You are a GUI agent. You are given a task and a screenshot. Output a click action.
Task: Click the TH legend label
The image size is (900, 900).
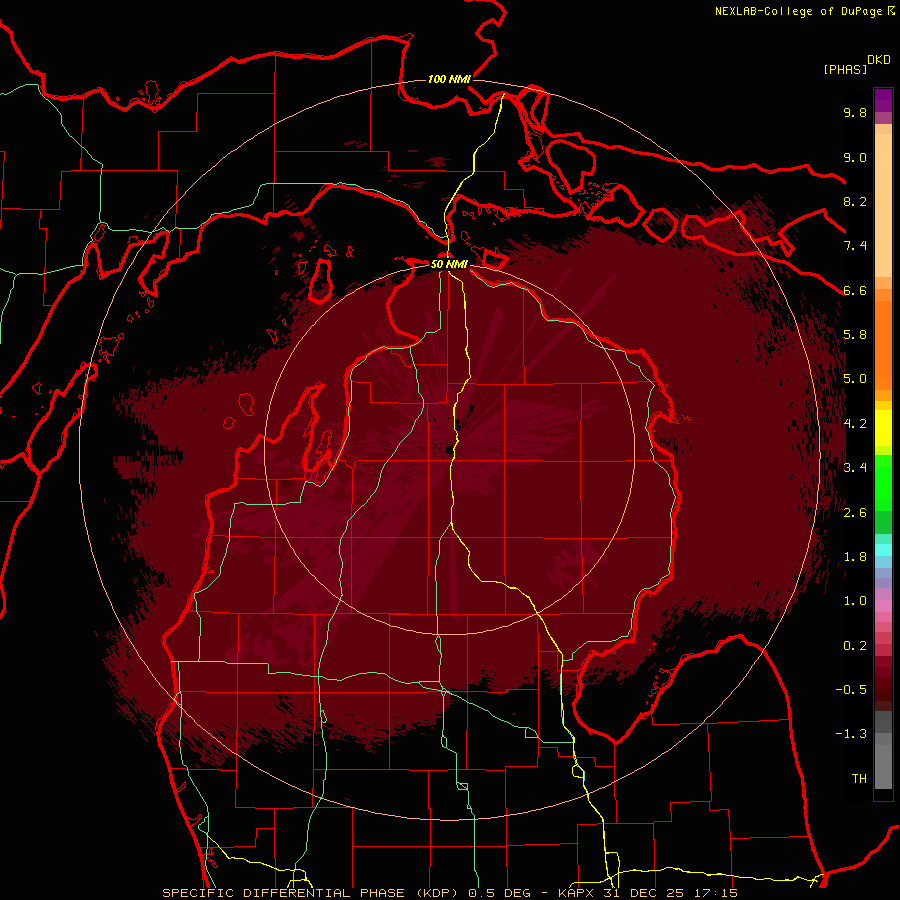859,779
